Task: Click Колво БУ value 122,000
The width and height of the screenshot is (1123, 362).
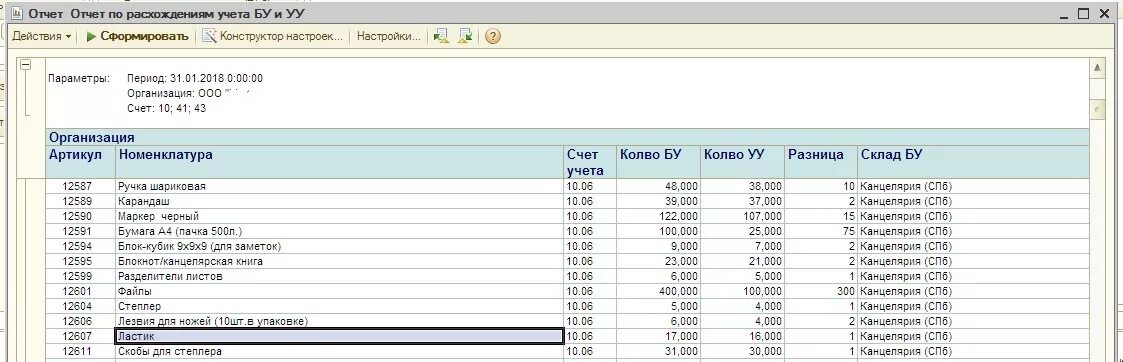Action: 678,216
